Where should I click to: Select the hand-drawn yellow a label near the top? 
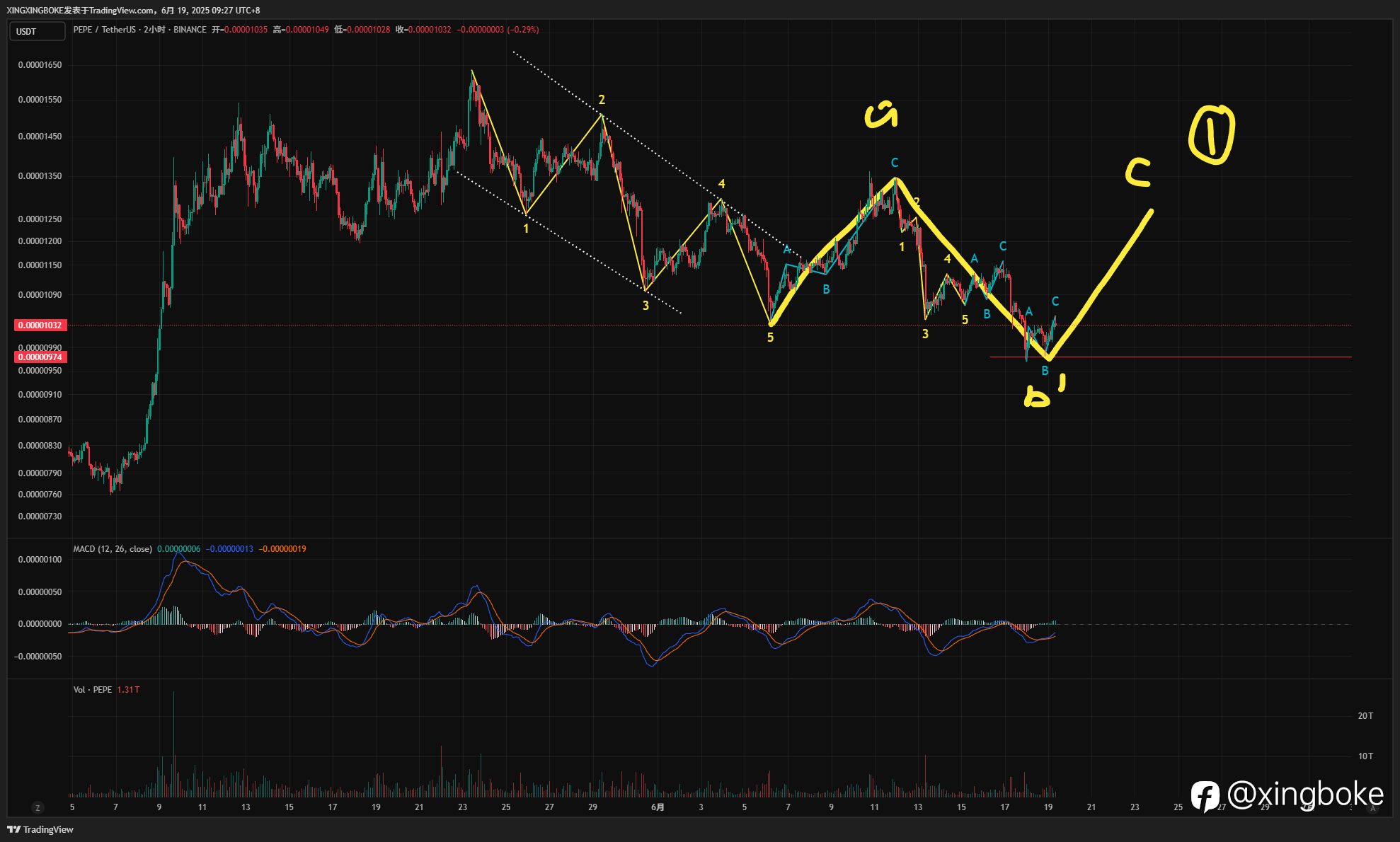pyautogui.click(x=881, y=115)
